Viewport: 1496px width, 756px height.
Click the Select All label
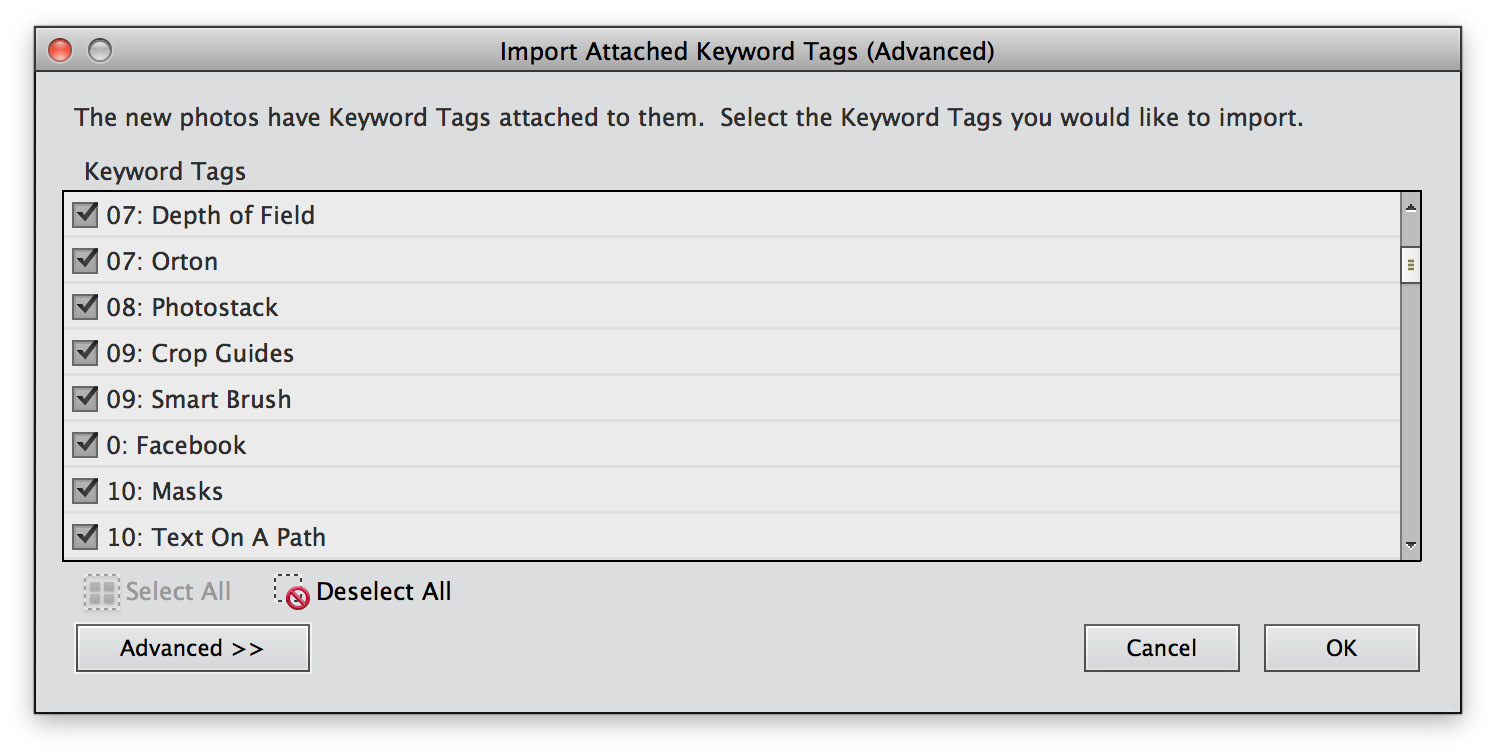(x=178, y=591)
